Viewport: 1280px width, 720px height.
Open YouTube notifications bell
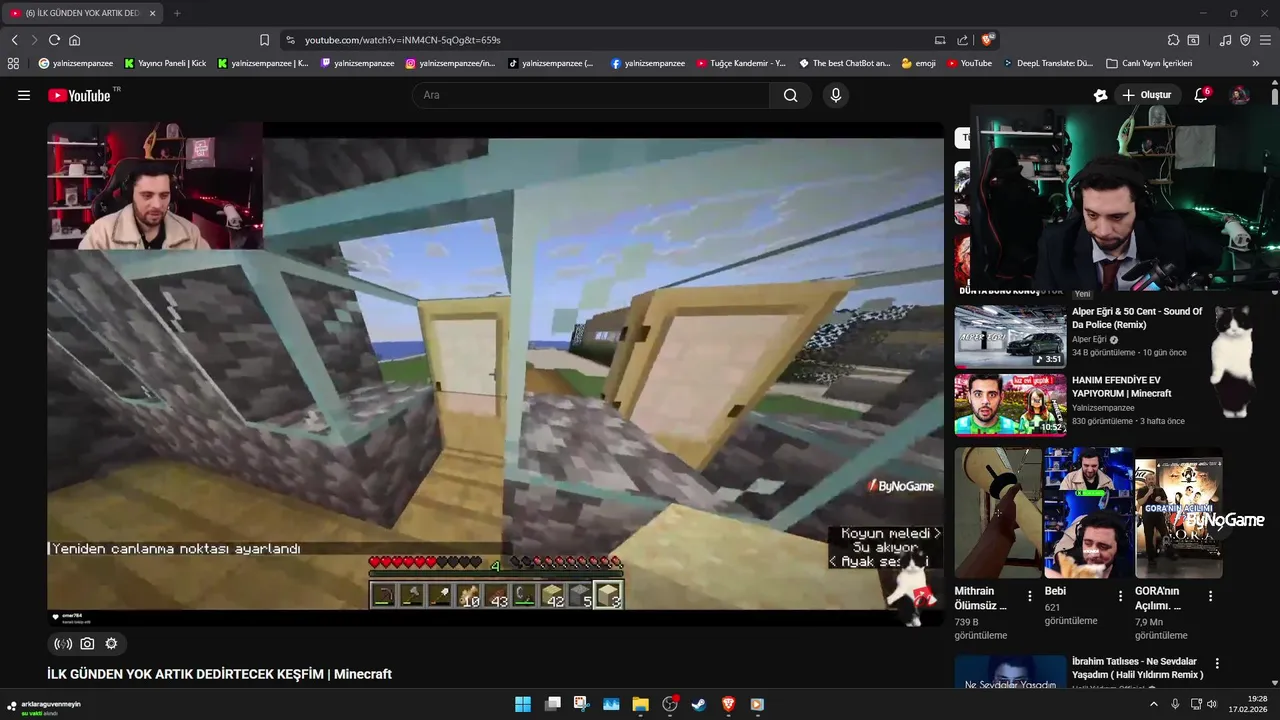[x=1201, y=95]
